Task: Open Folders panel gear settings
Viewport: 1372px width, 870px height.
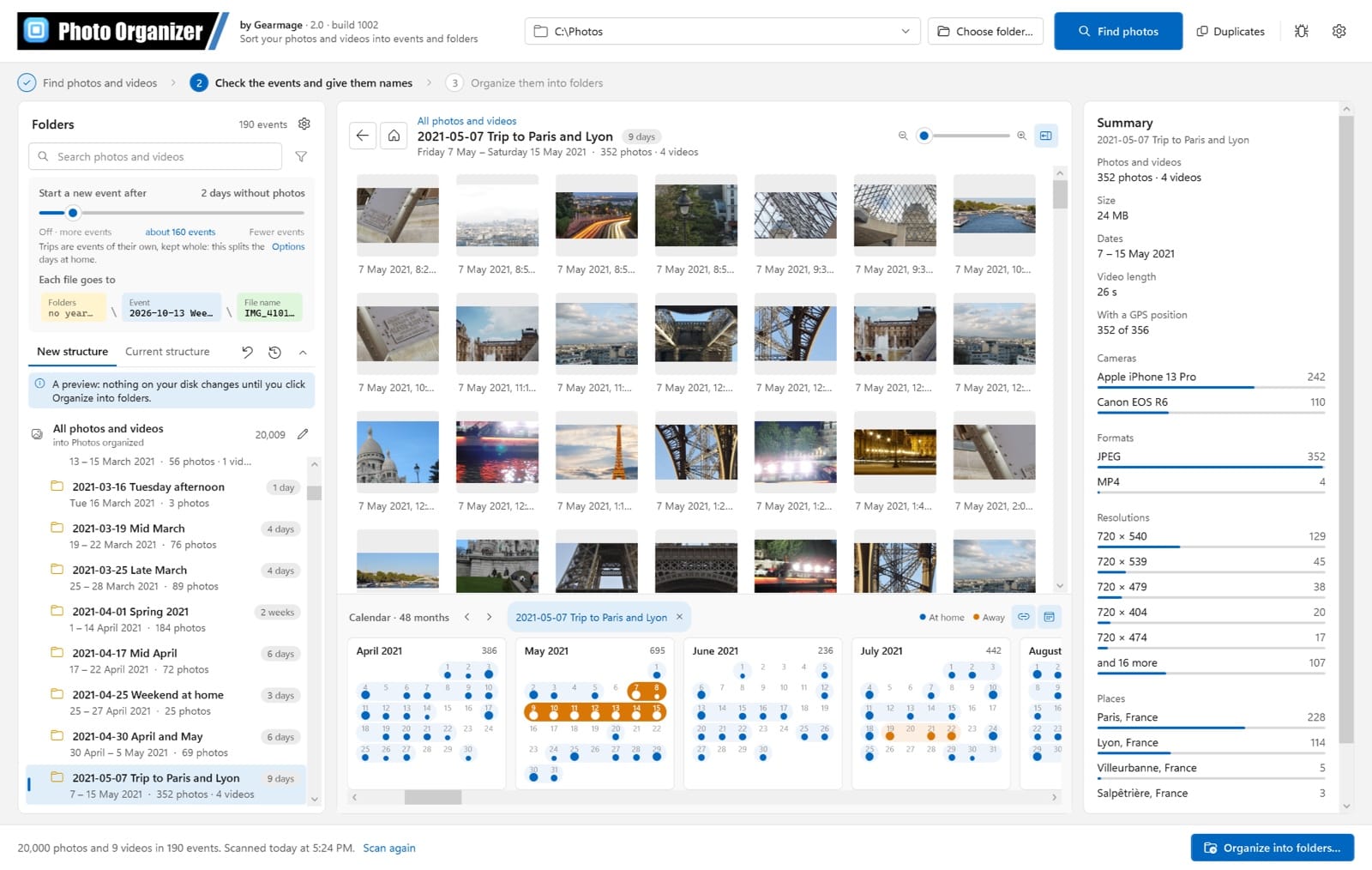Action: click(x=304, y=124)
